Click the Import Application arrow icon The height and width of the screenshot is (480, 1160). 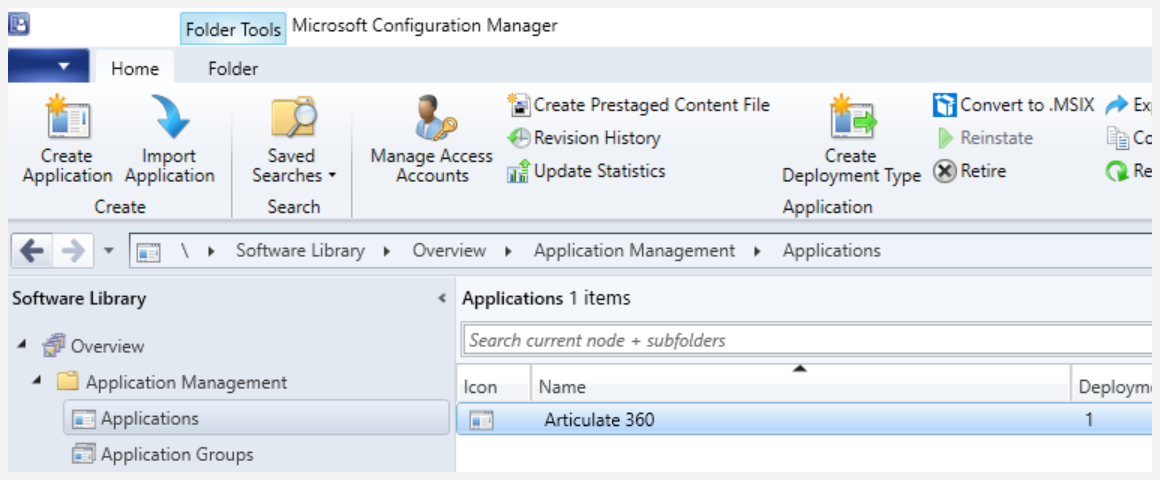click(171, 118)
